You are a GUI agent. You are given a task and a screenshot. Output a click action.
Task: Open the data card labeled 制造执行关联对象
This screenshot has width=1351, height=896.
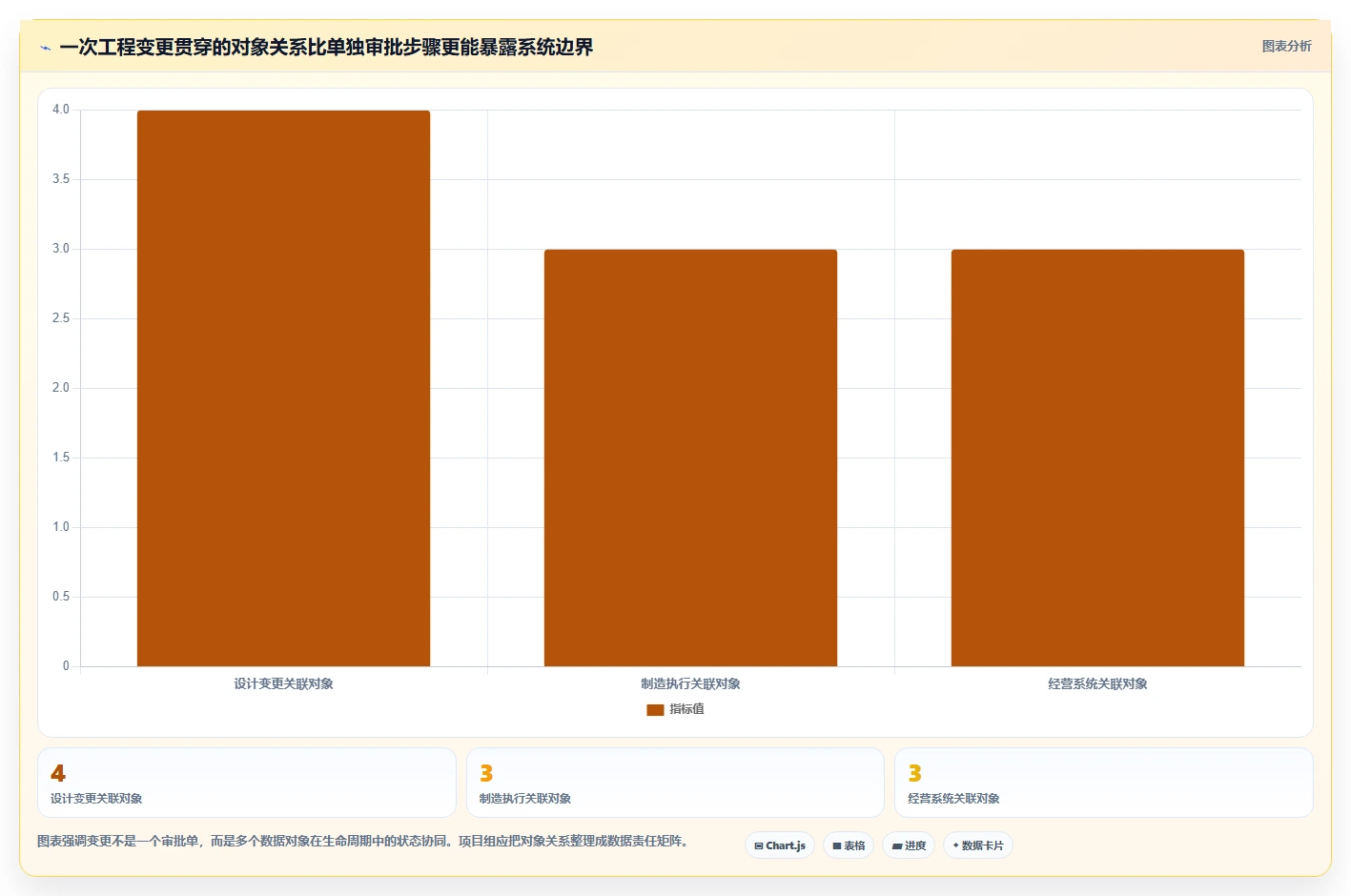(x=675, y=783)
